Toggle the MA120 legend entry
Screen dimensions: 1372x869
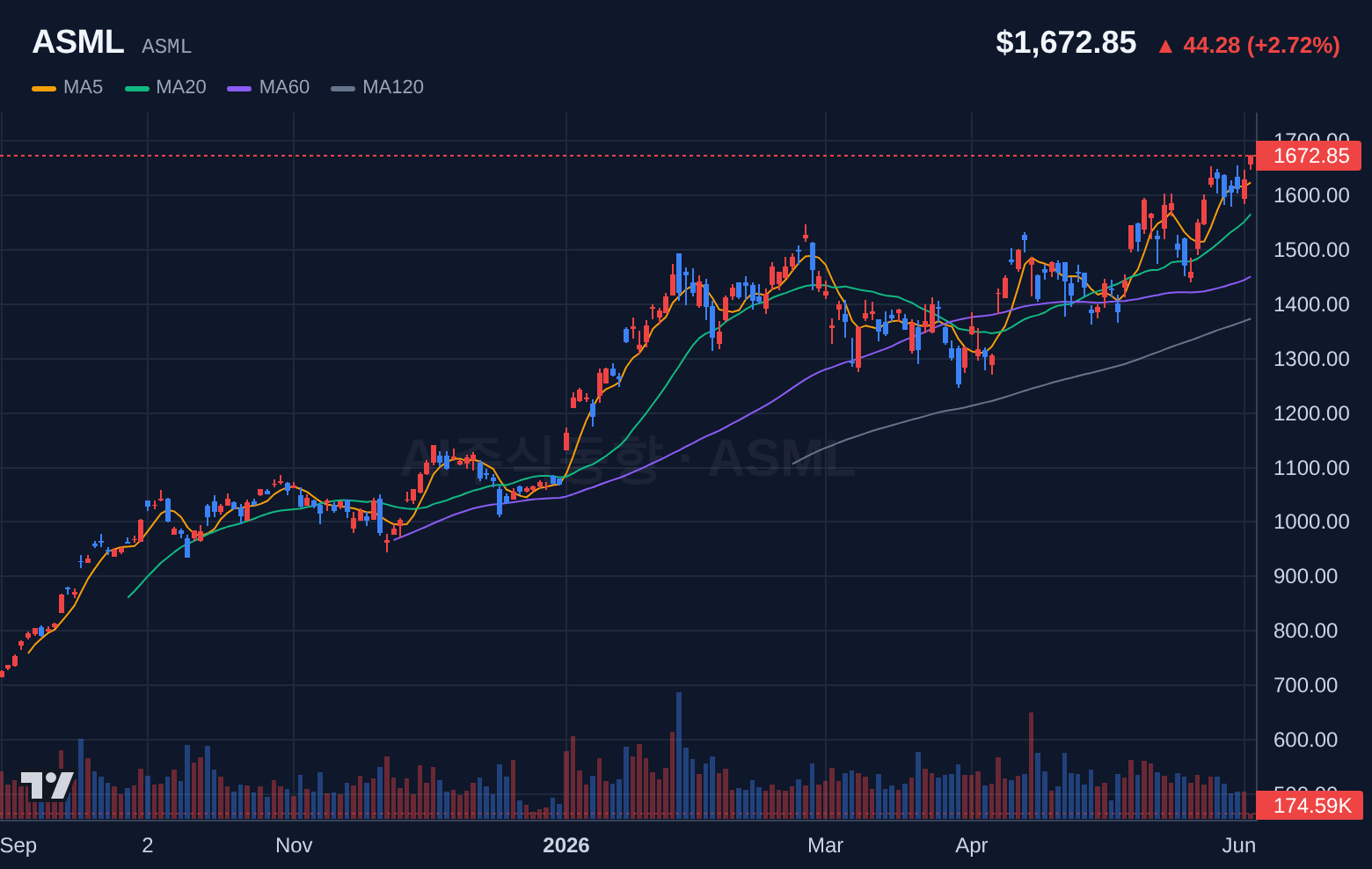(377, 87)
